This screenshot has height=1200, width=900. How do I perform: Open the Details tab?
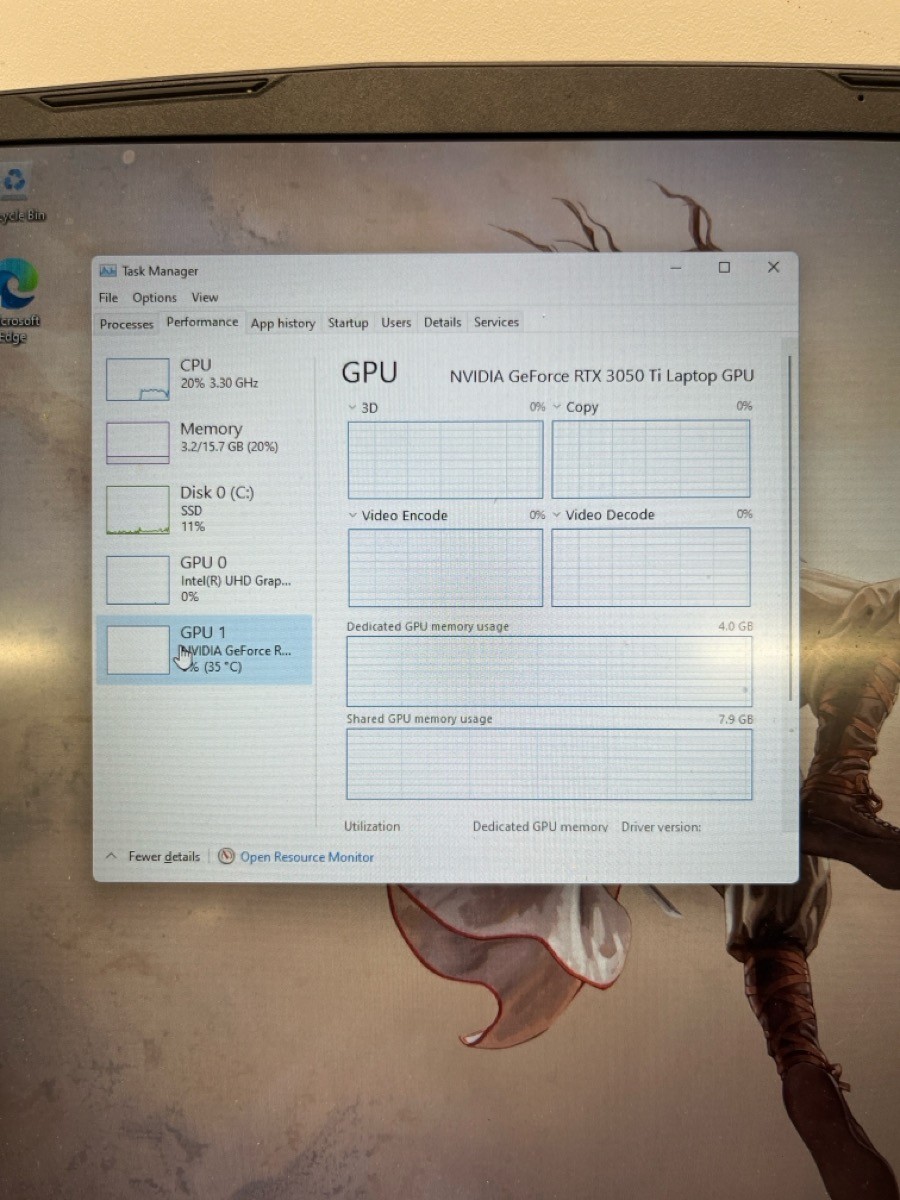442,322
